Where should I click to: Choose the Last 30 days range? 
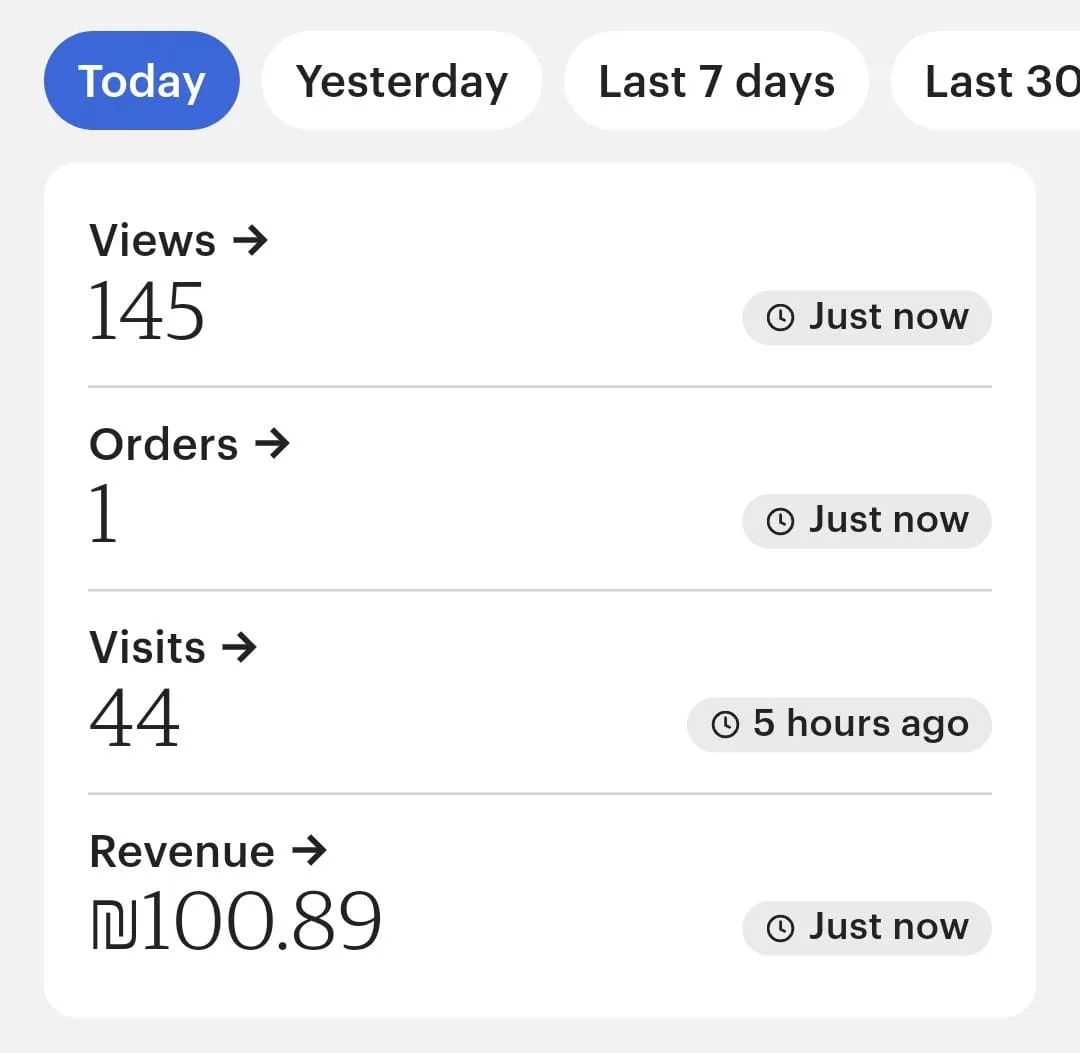[x=990, y=81]
